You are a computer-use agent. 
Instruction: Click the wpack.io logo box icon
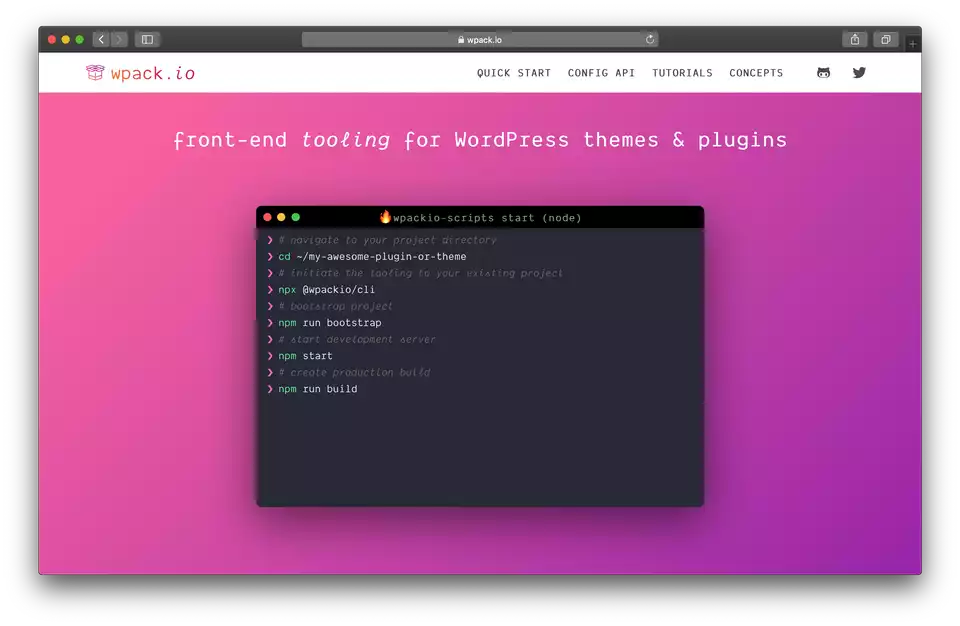click(95, 72)
